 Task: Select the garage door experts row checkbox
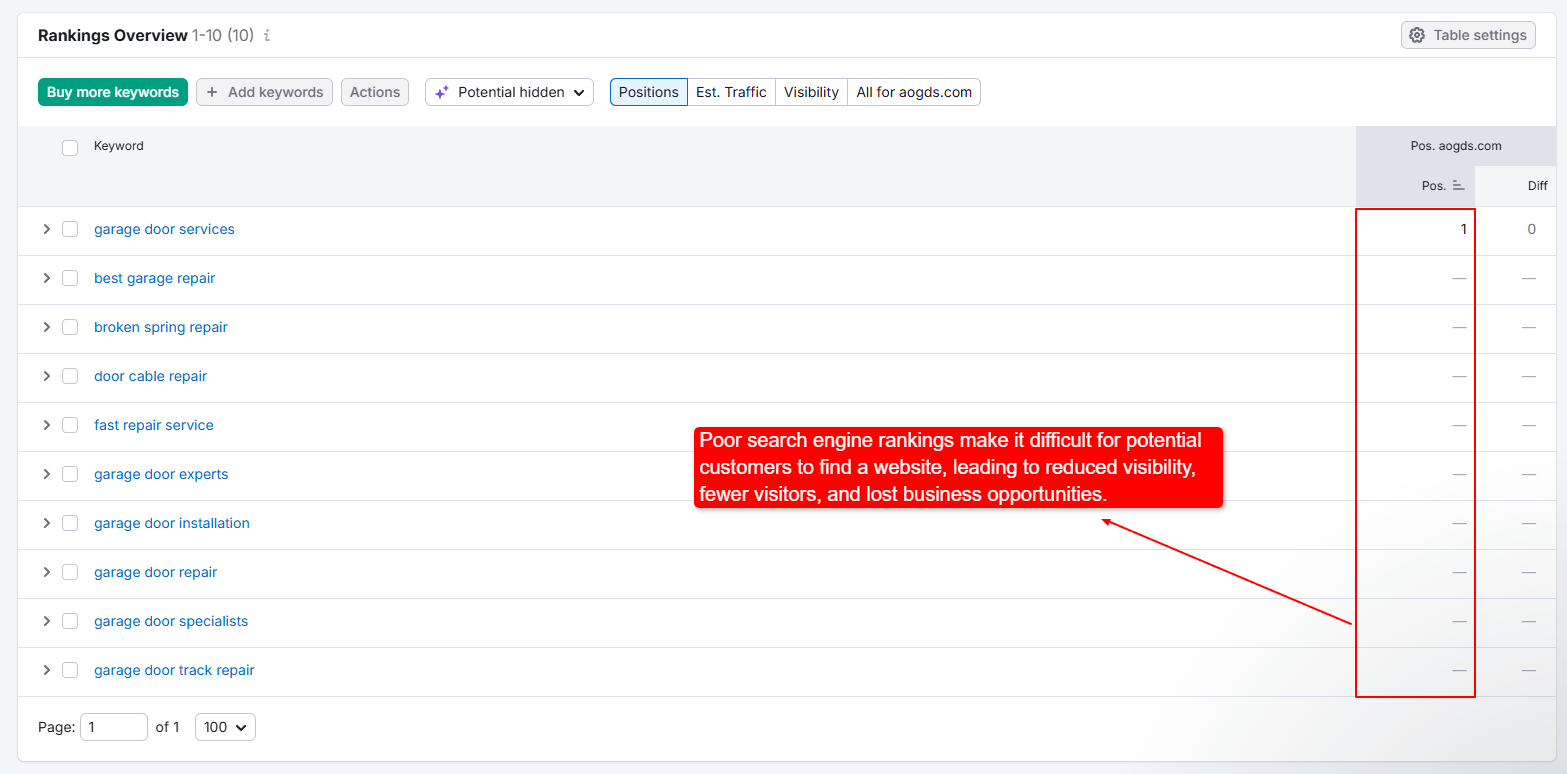pos(70,474)
